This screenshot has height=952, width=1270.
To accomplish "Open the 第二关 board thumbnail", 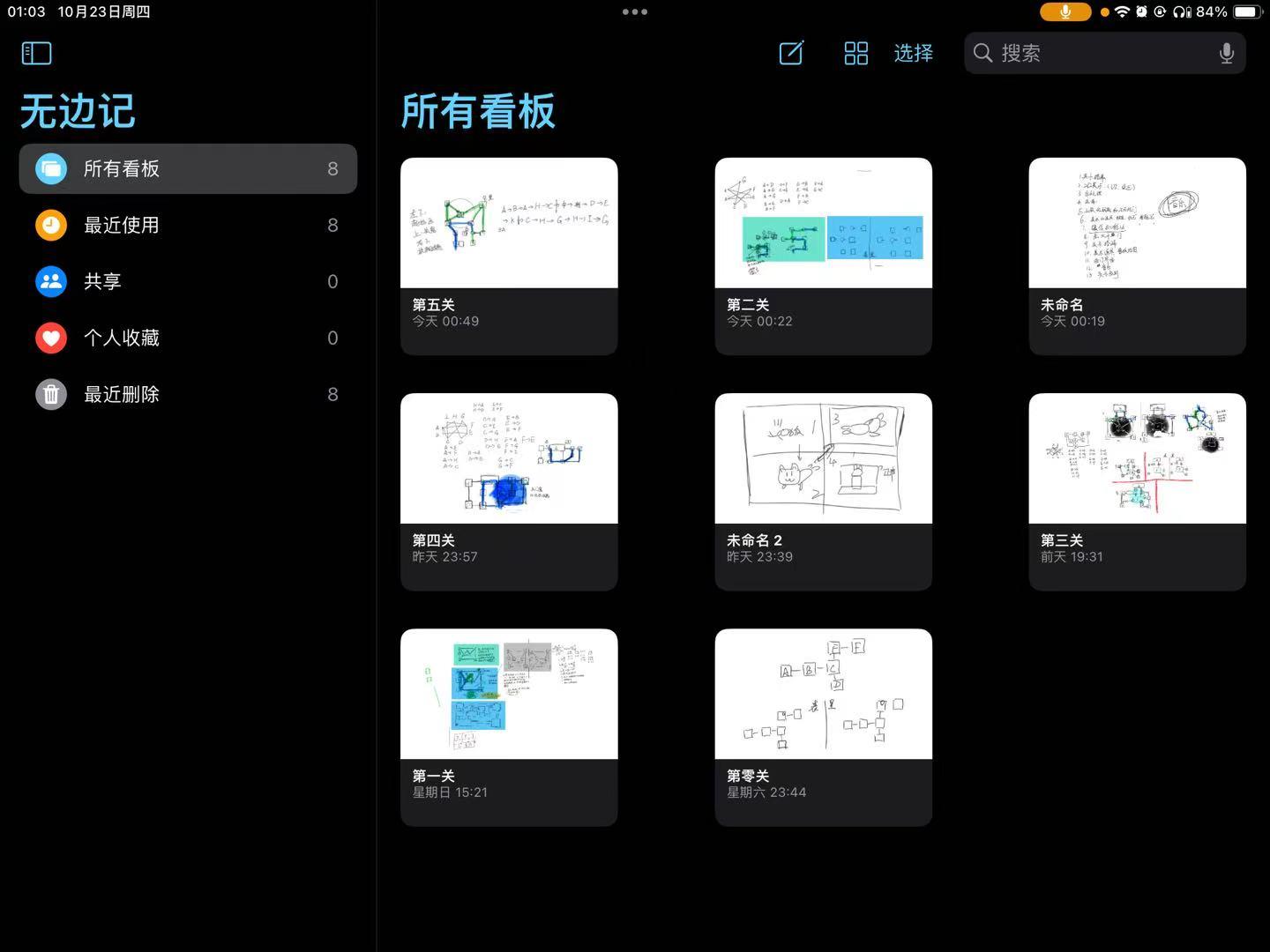I will coord(823,223).
